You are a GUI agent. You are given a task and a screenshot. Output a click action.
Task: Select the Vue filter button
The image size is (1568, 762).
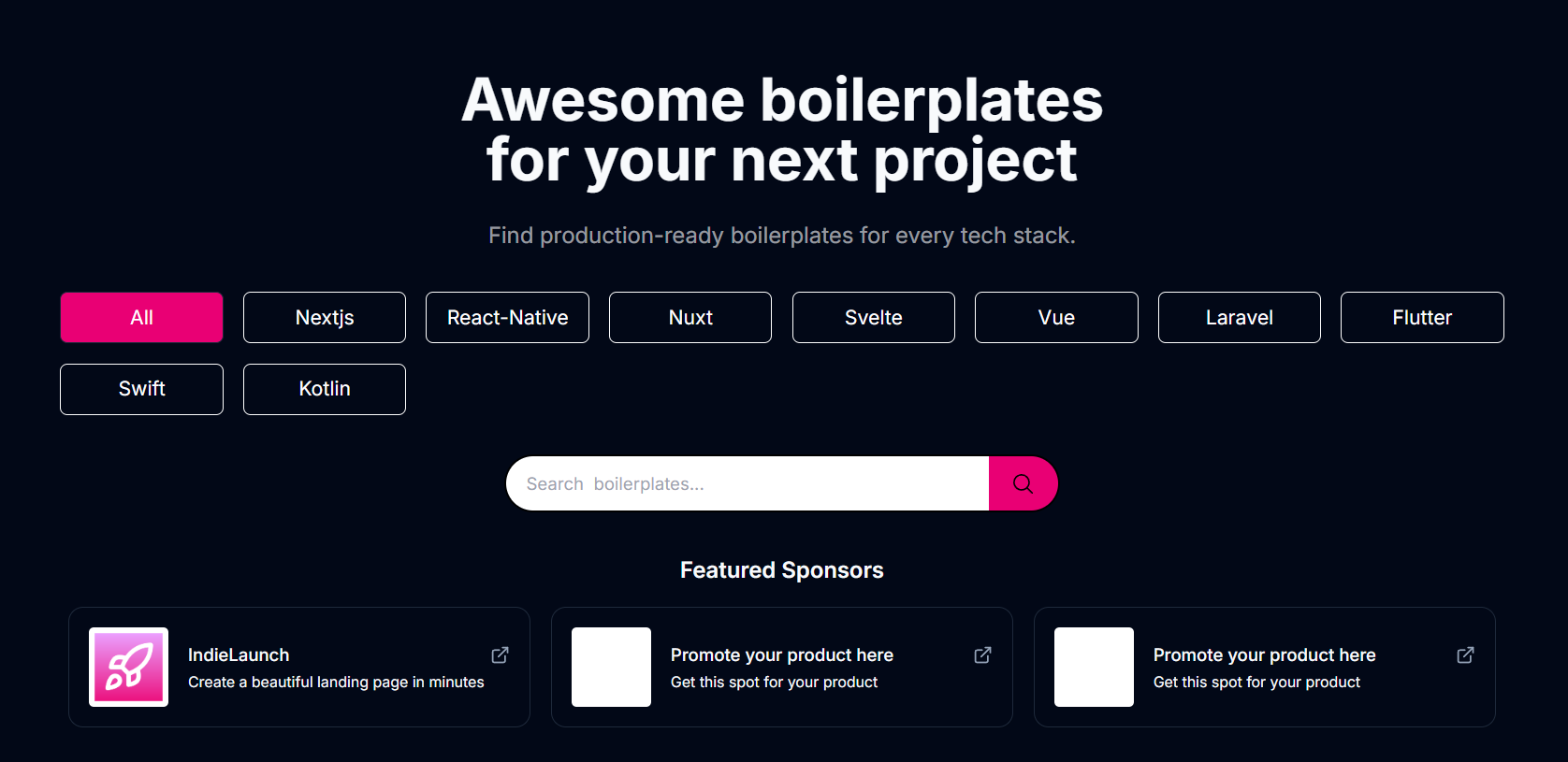1056,317
